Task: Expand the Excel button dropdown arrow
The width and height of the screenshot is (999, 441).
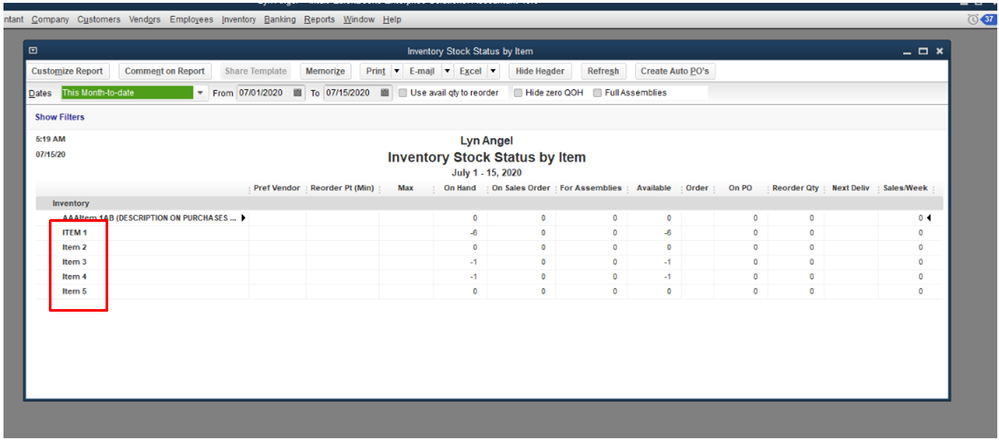Action: pos(494,71)
